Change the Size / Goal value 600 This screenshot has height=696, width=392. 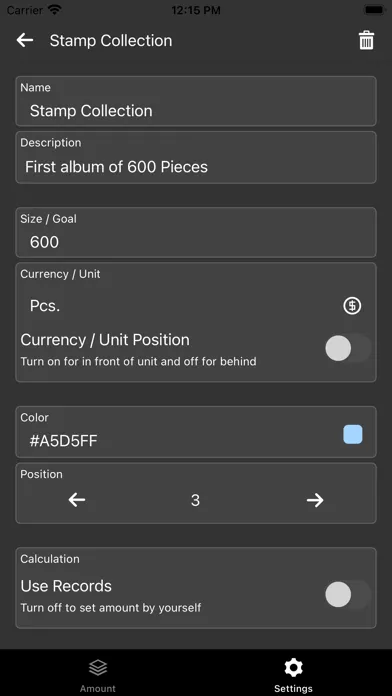point(196,232)
